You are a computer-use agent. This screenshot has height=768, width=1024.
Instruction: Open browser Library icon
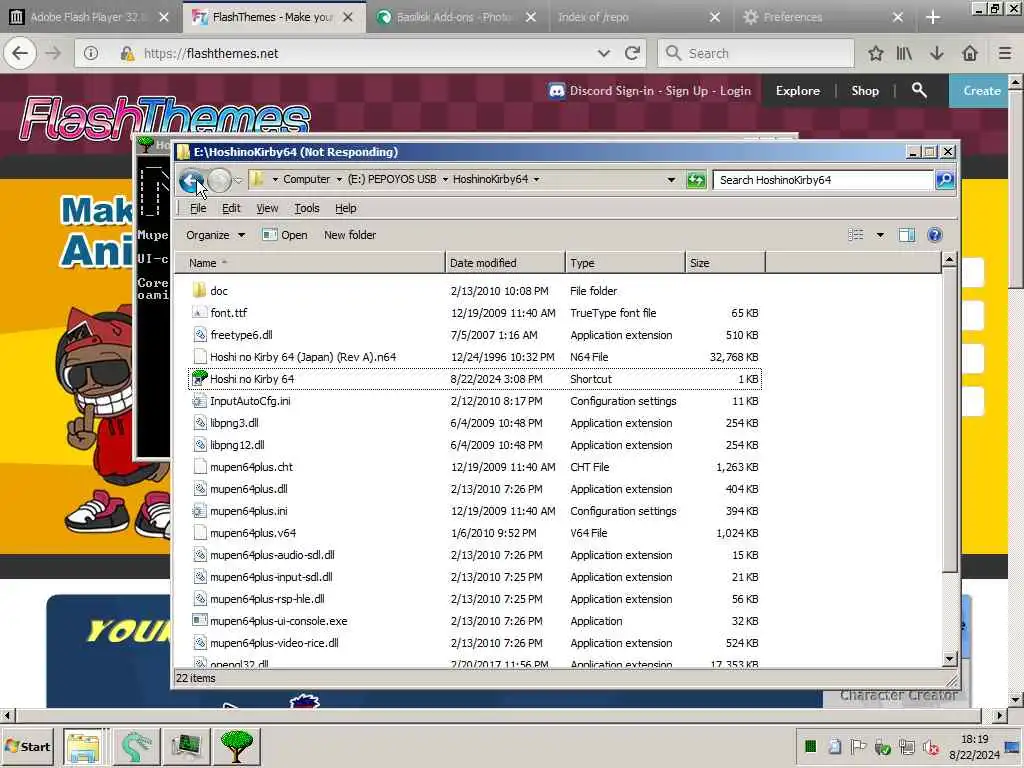pos(904,54)
